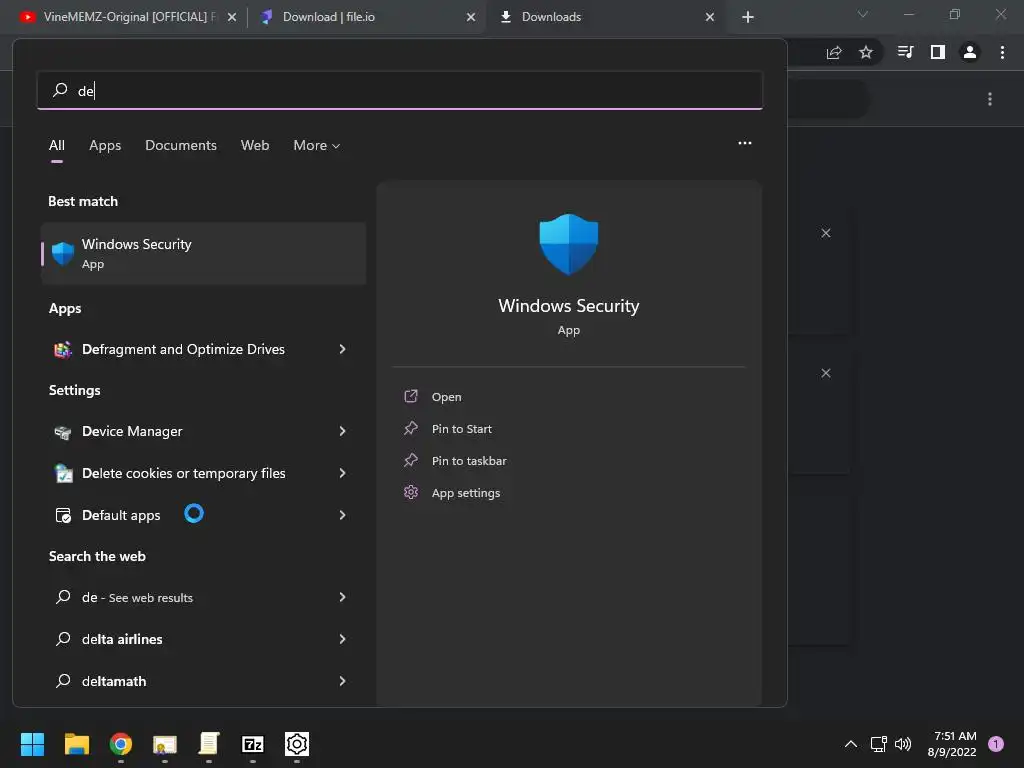1024x768 pixels.
Task: Open Chrome three-dot main menu
Action: tap(1002, 52)
